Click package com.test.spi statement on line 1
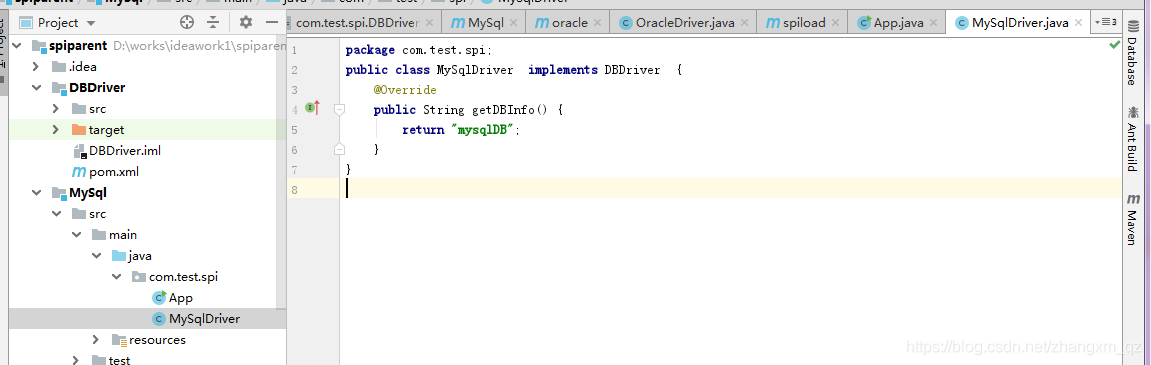The image size is (1151, 365). coord(419,50)
